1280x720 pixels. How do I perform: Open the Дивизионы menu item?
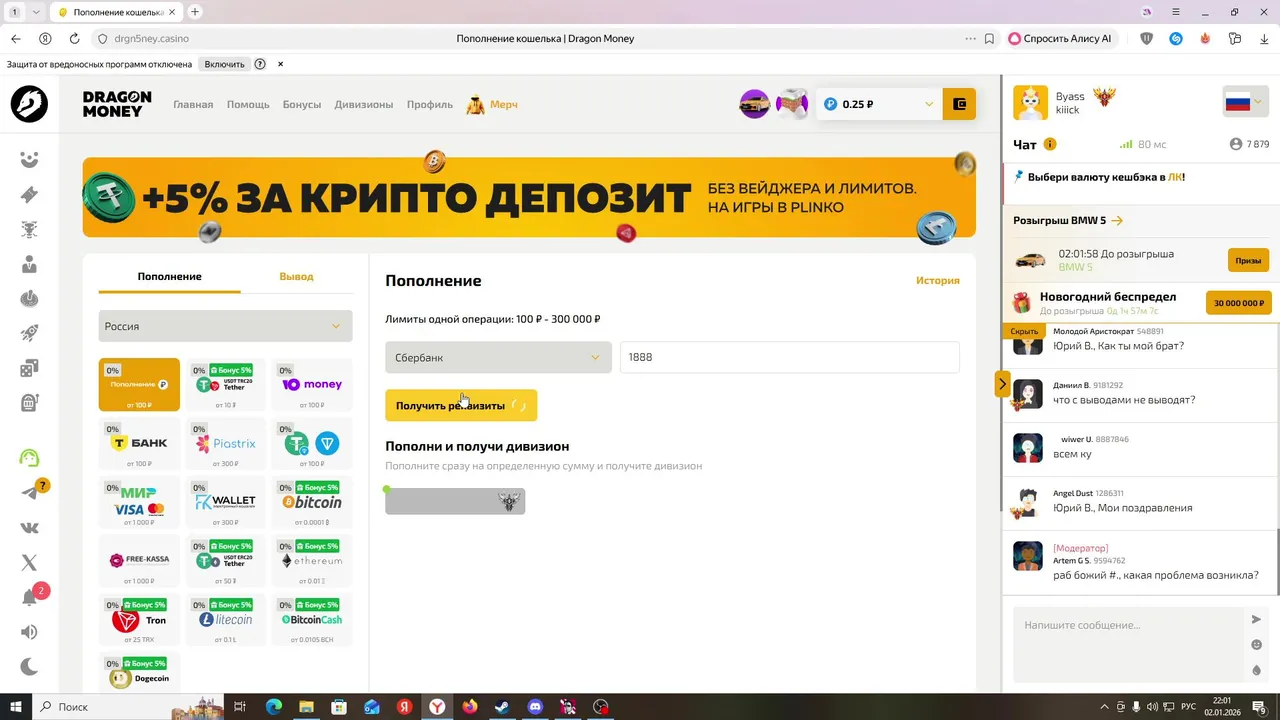pos(364,104)
